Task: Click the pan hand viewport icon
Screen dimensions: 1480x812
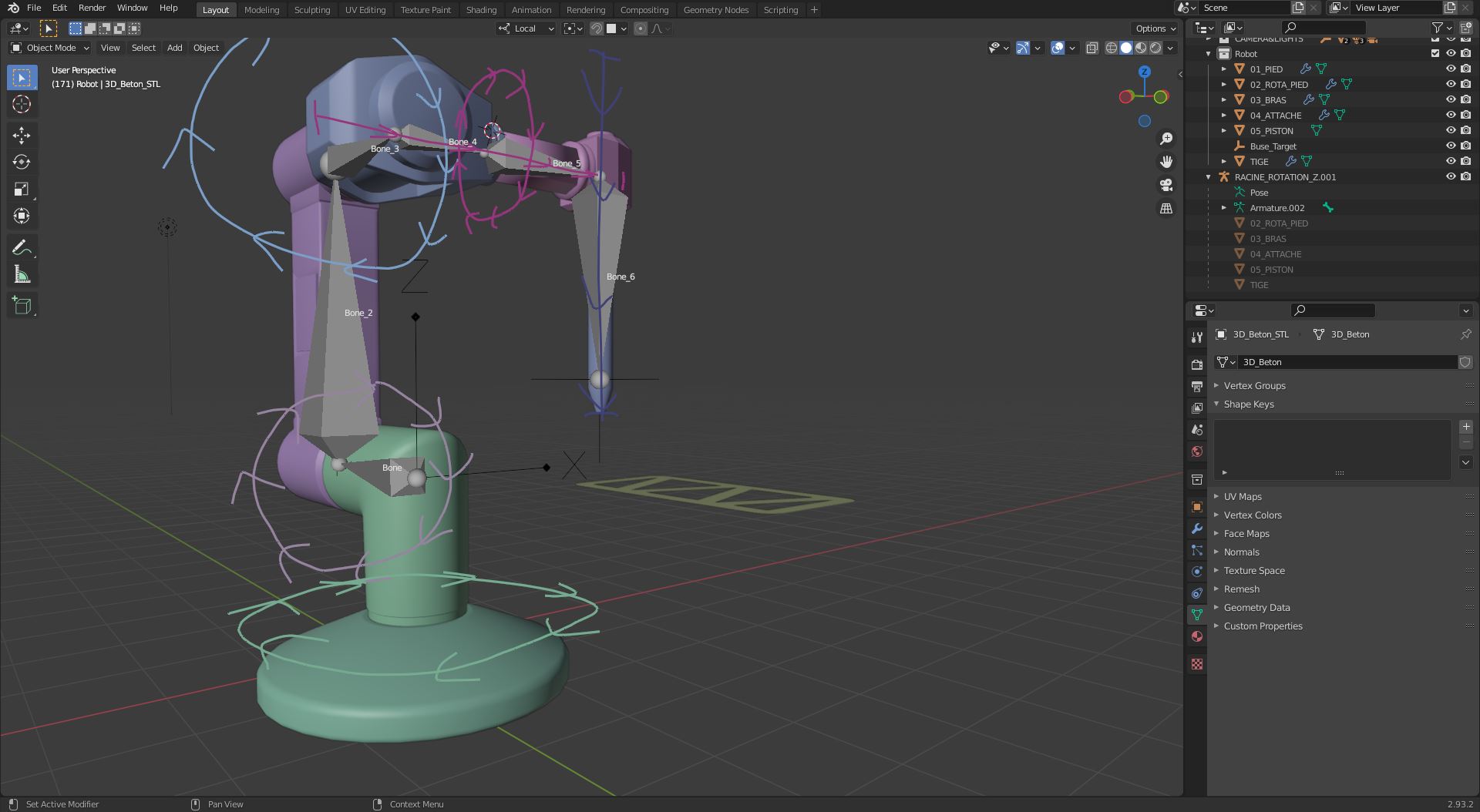Action: coord(1166,162)
